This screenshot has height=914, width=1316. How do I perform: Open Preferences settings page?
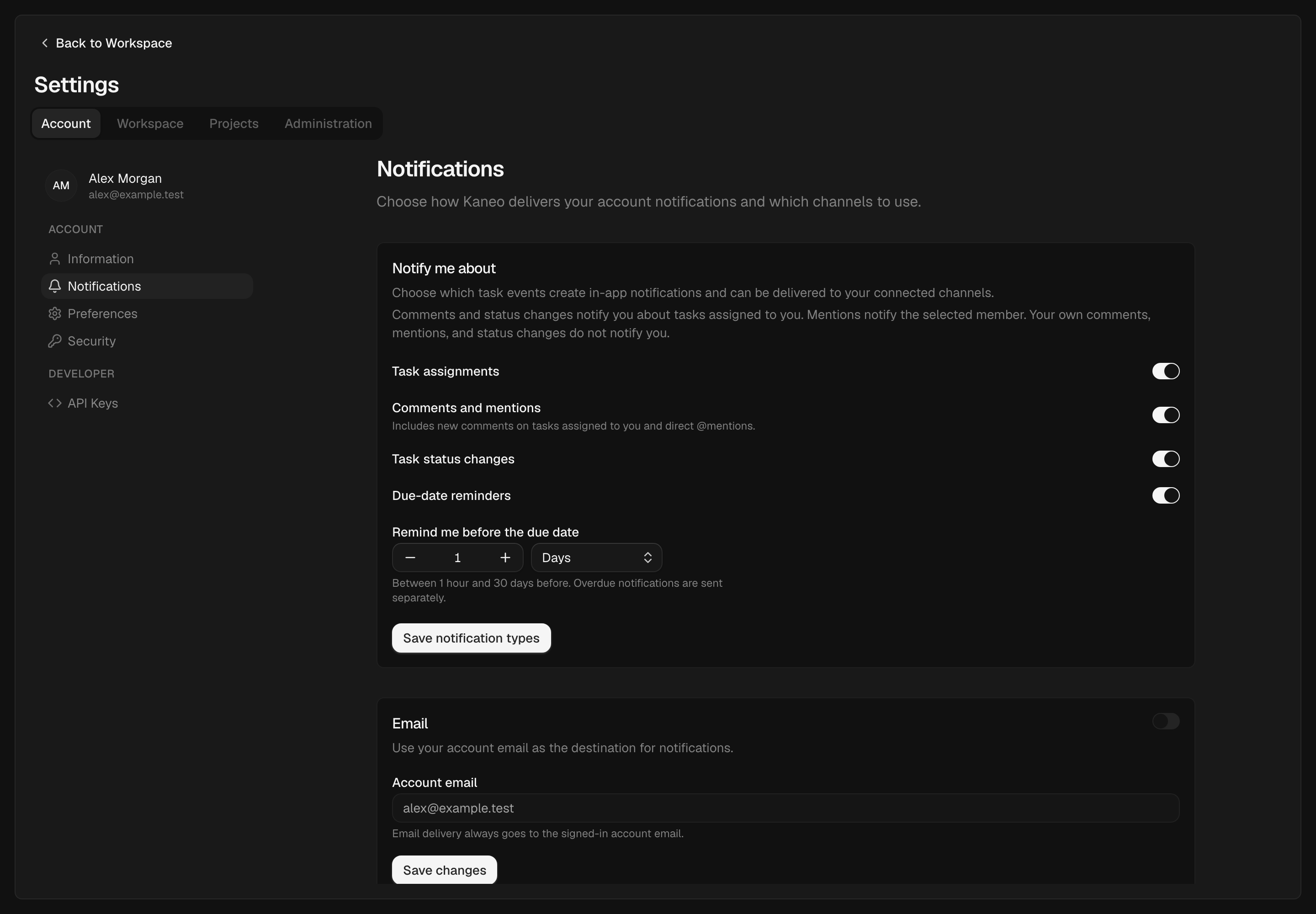point(147,314)
